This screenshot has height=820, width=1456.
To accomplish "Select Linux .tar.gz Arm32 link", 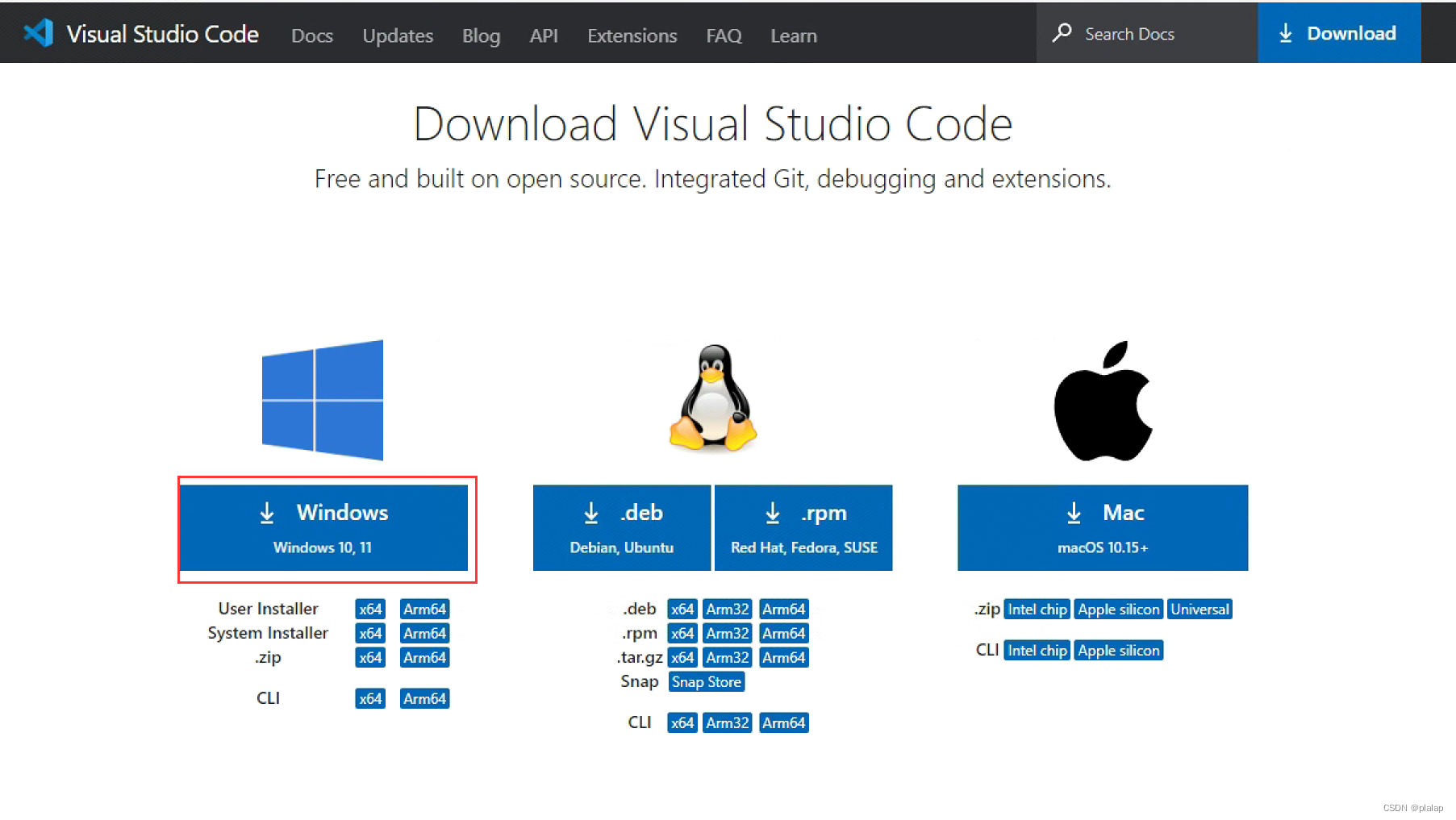I will click(x=728, y=657).
